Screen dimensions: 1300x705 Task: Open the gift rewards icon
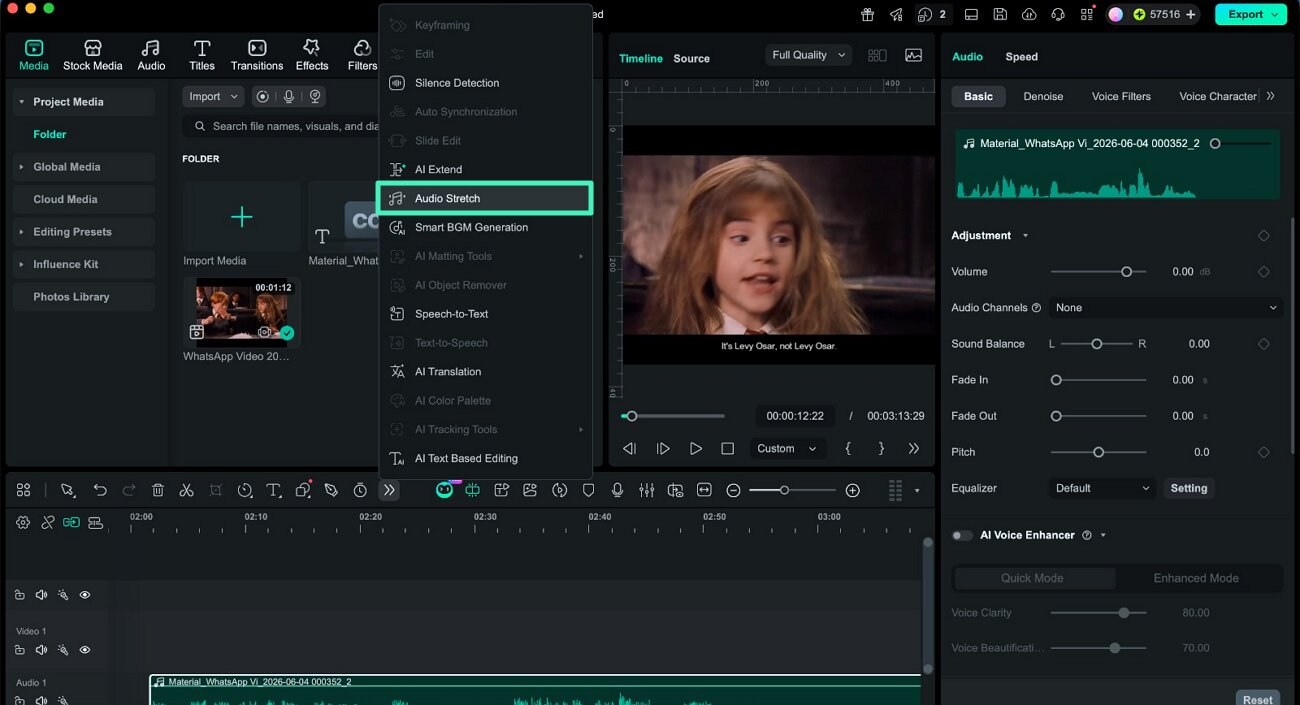pos(867,14)
